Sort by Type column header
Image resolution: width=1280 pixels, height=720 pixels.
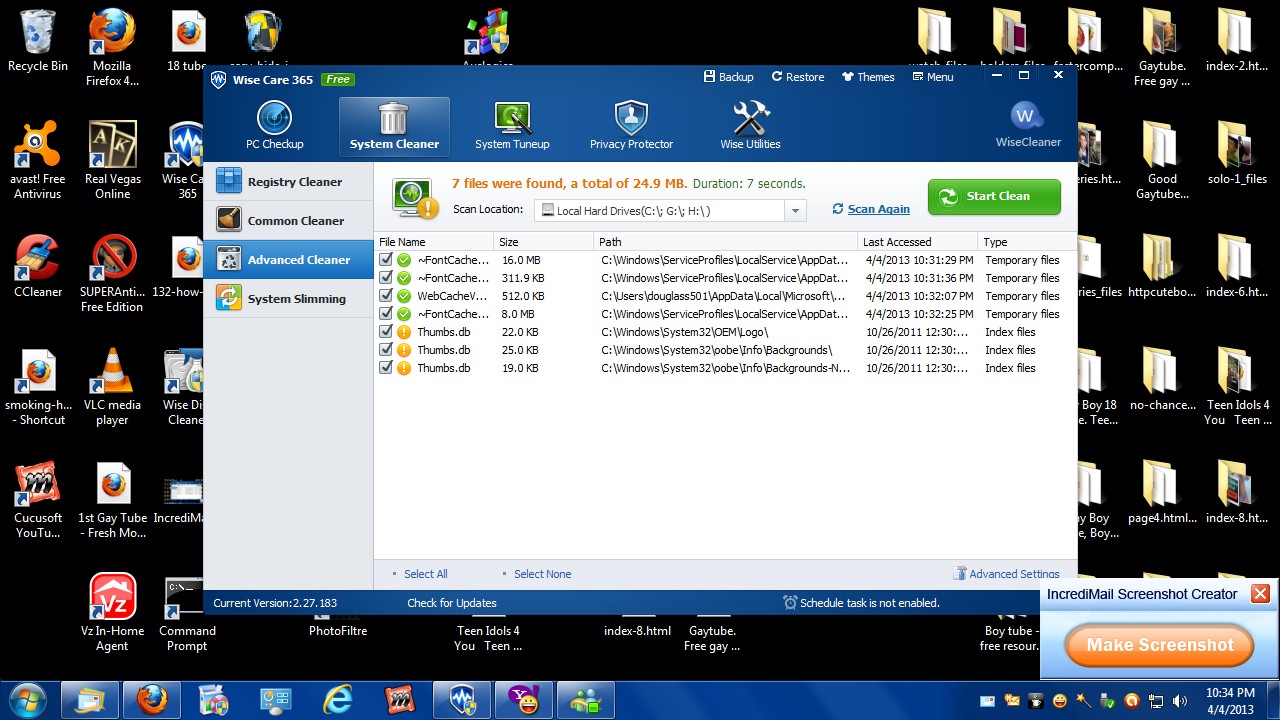click(1027, 242)
